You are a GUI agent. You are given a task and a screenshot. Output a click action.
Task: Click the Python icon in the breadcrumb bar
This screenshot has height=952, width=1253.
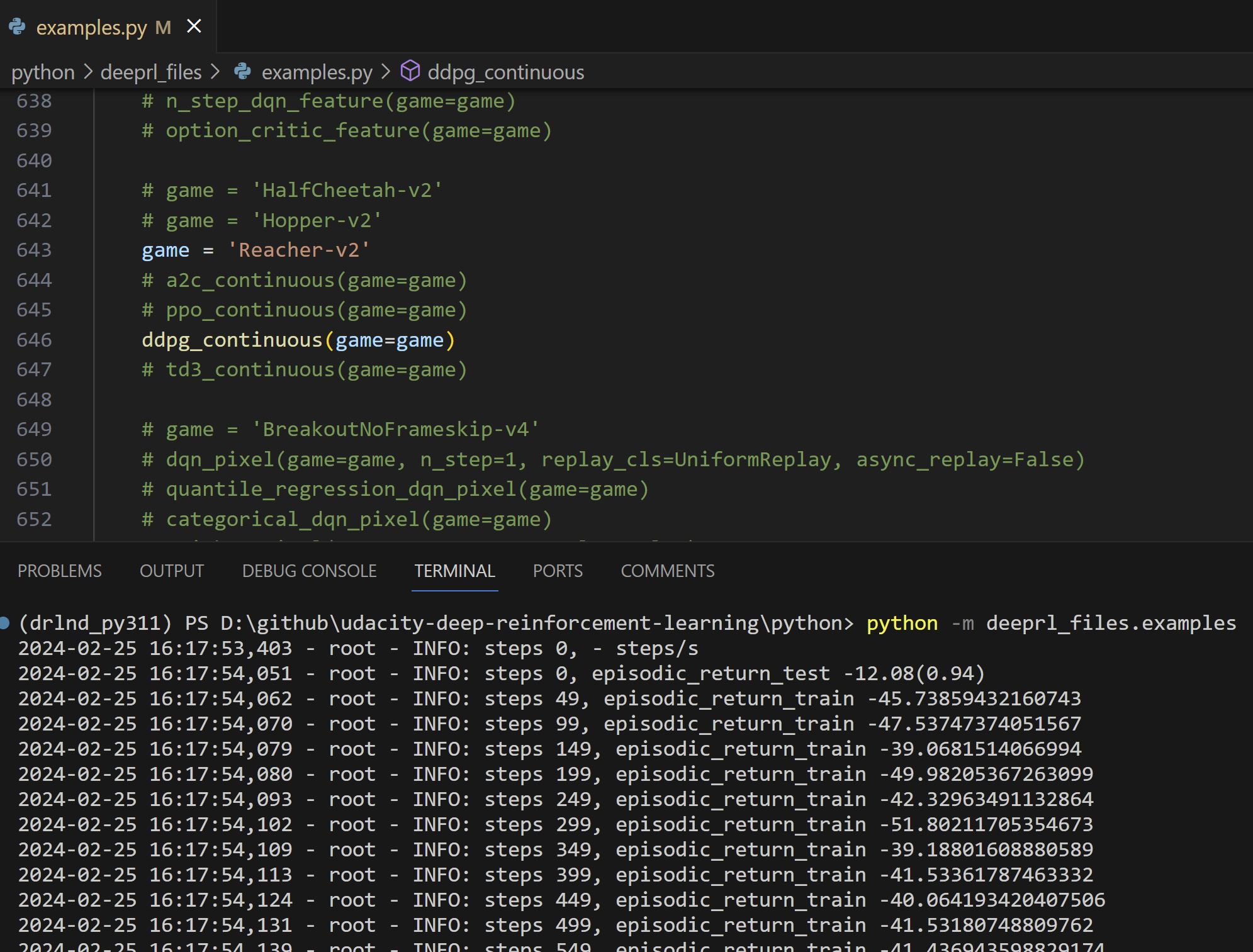(242, 72)
